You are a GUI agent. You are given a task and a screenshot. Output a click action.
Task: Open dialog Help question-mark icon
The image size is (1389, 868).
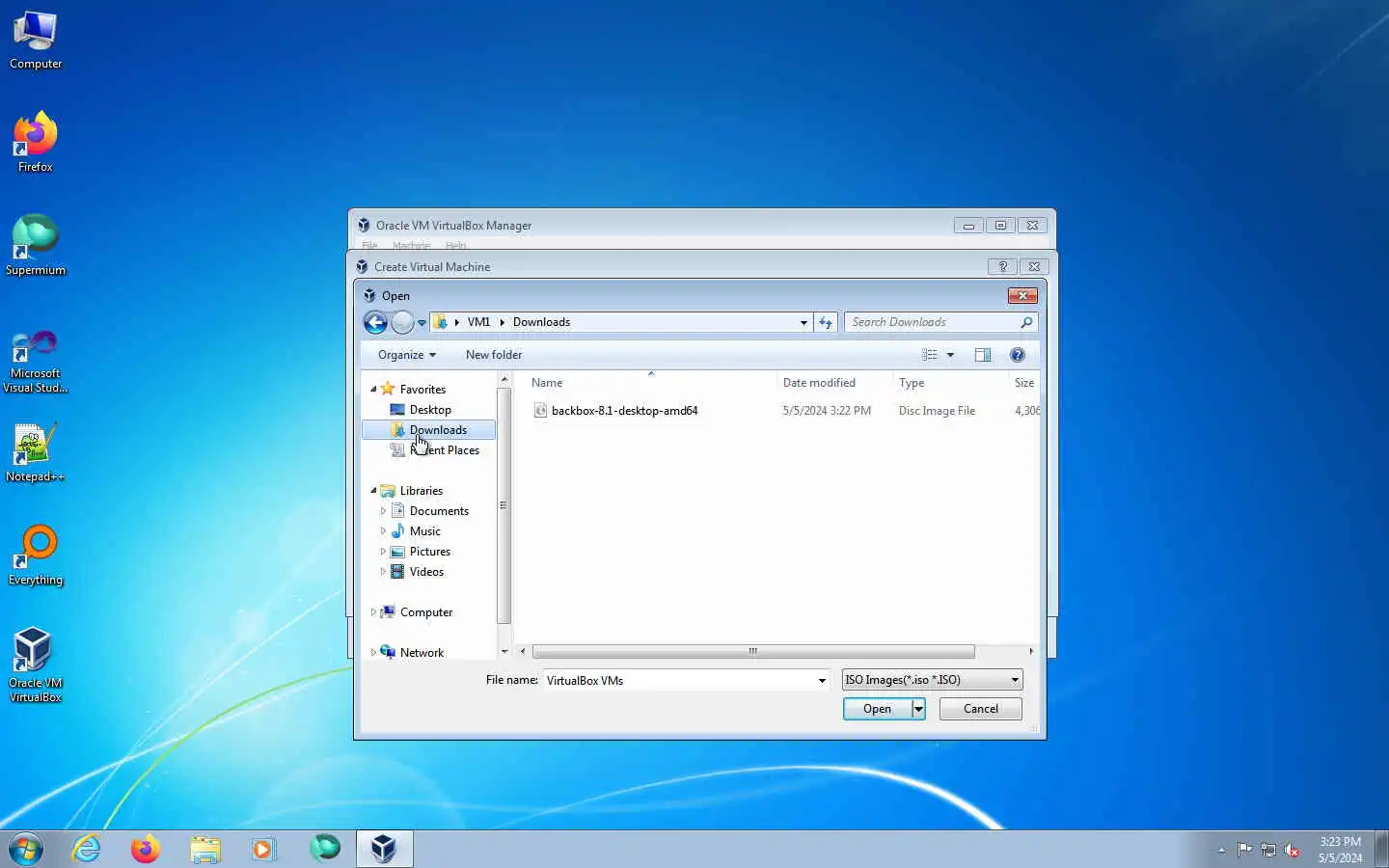[1017, 355]
